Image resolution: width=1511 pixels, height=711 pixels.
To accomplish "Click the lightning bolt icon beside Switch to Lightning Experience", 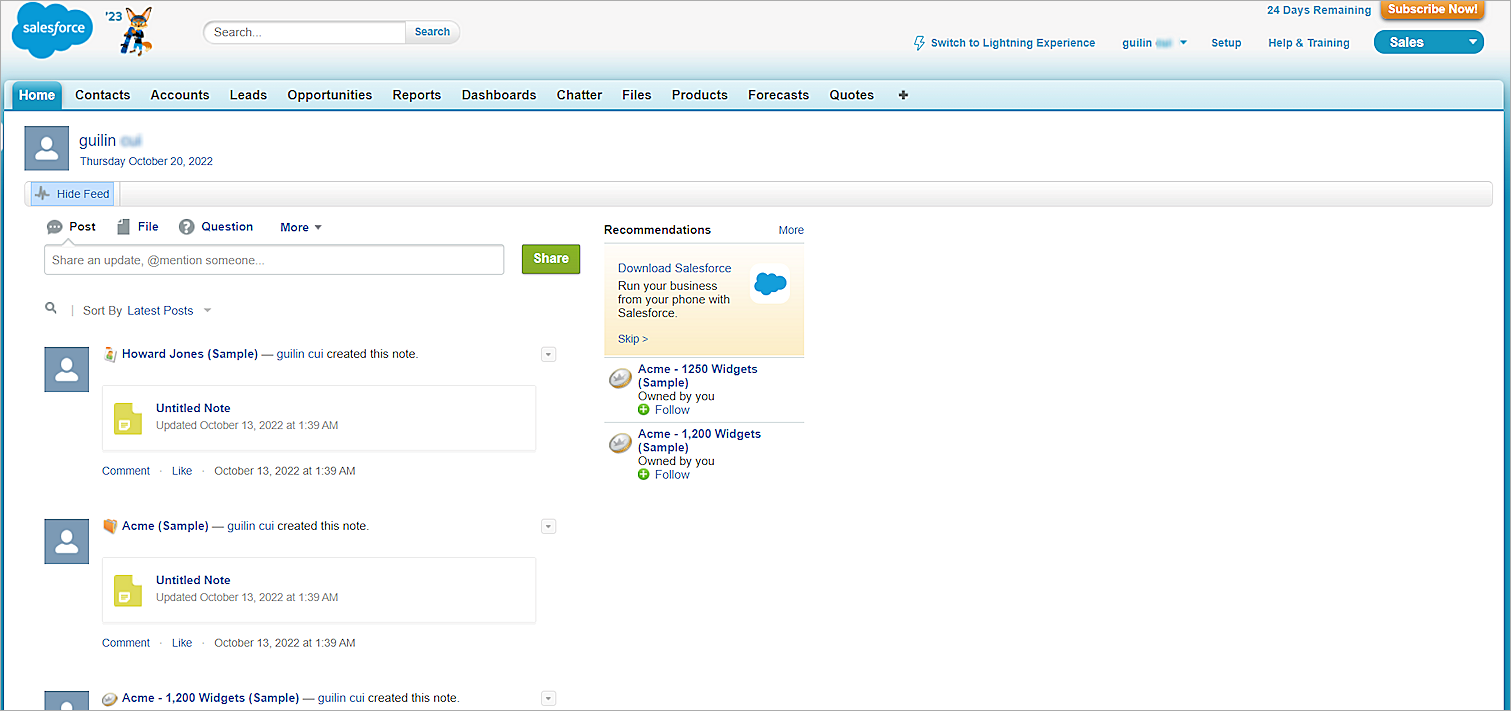I will coord(919,43).
